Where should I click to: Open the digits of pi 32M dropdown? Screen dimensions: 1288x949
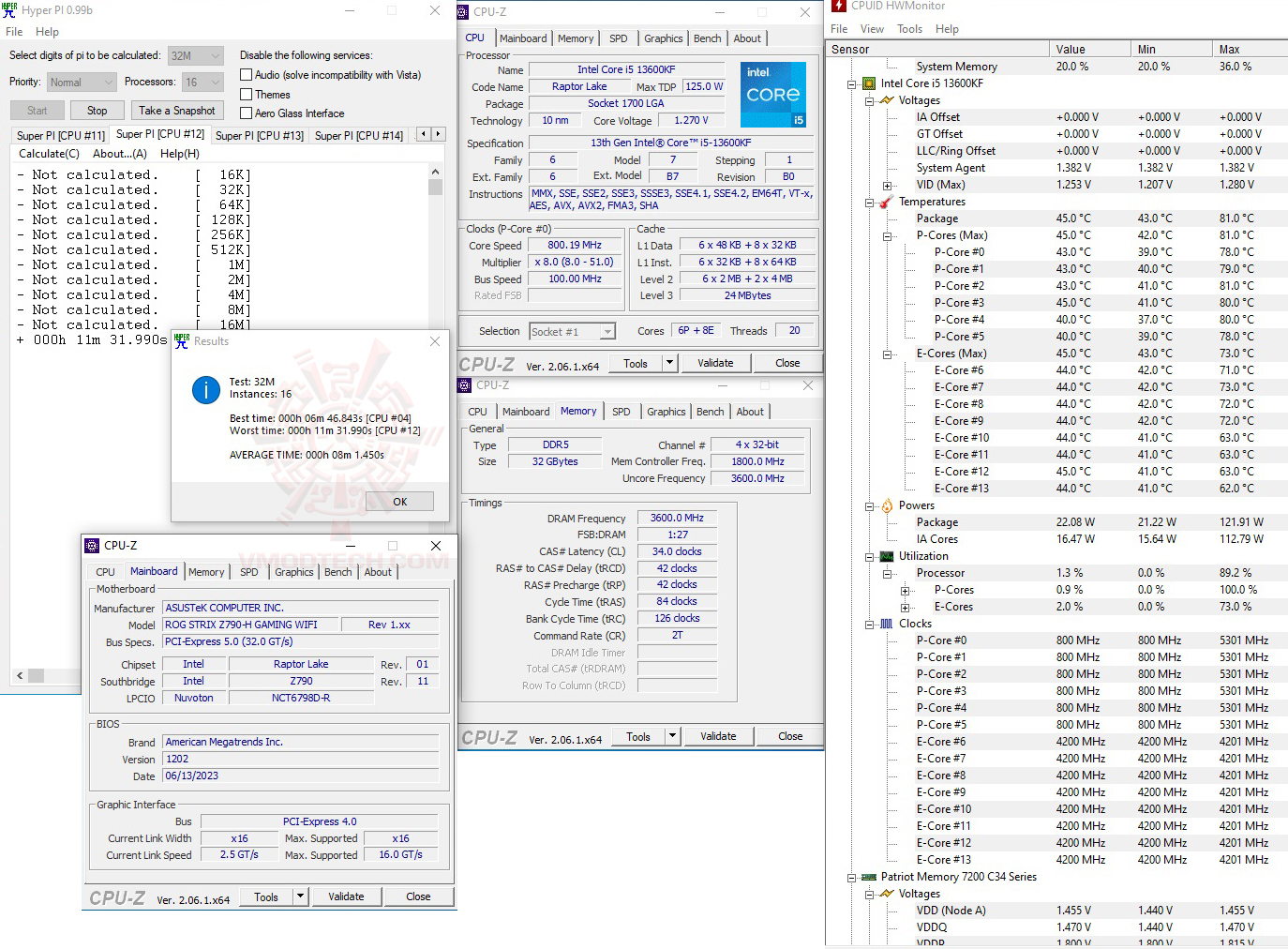click(196, 56)
